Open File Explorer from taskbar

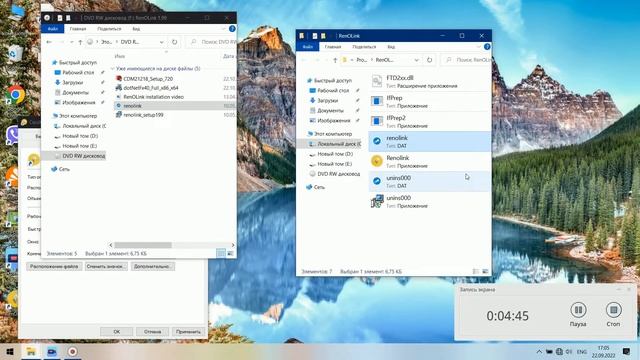31,351
